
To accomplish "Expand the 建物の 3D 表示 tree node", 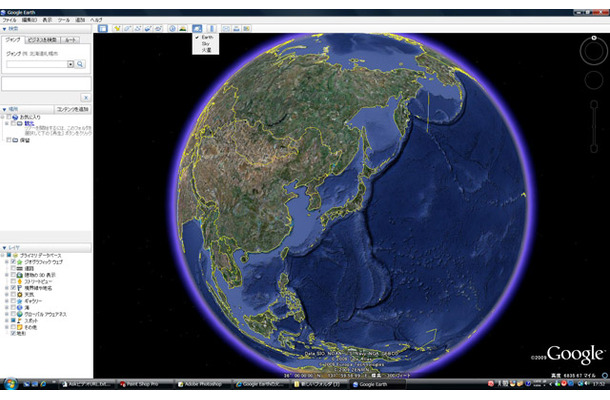I will point(7,275).
